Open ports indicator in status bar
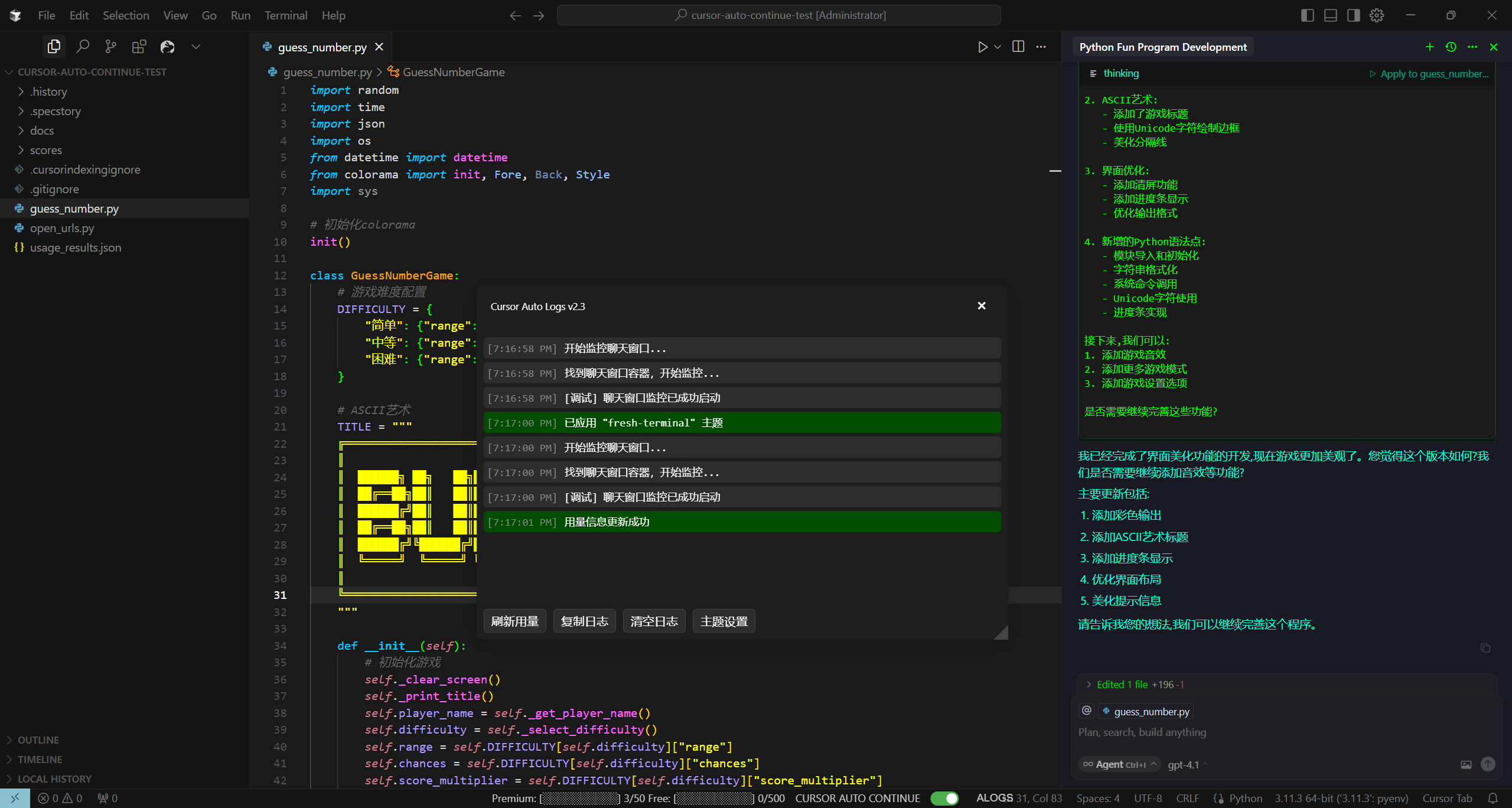1512x808 pixels. 107,798
